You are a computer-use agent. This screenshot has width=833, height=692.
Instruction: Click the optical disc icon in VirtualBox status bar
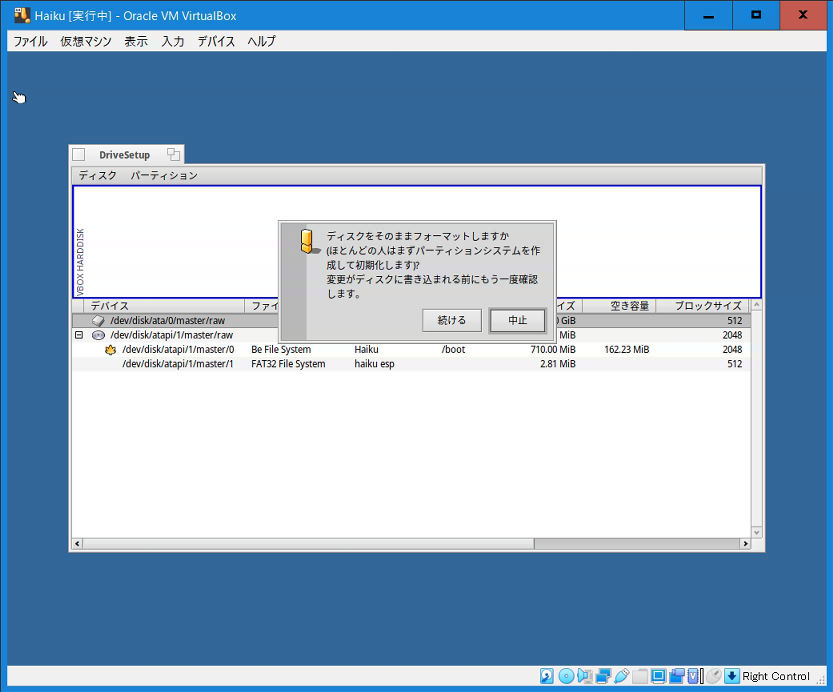[566, 676]
